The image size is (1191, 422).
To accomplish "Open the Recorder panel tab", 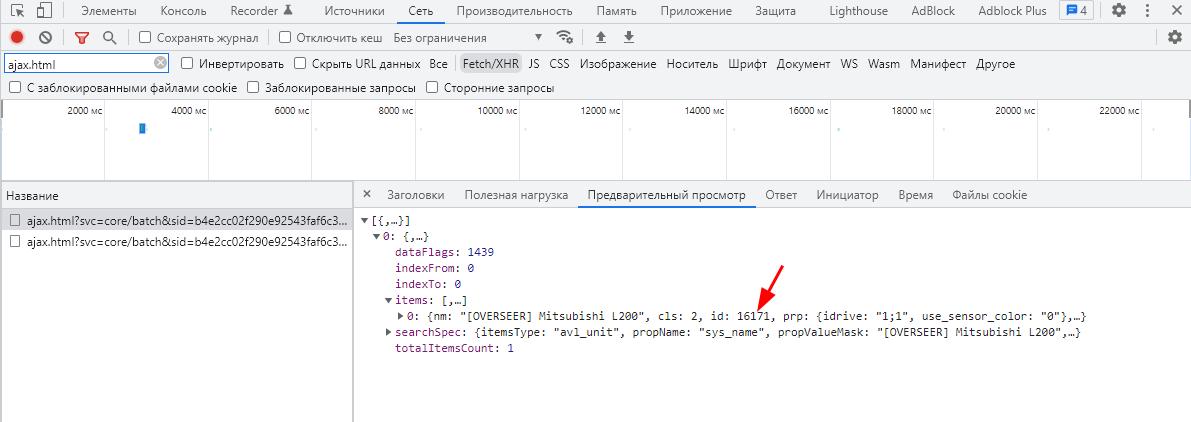I will point(261,11).
